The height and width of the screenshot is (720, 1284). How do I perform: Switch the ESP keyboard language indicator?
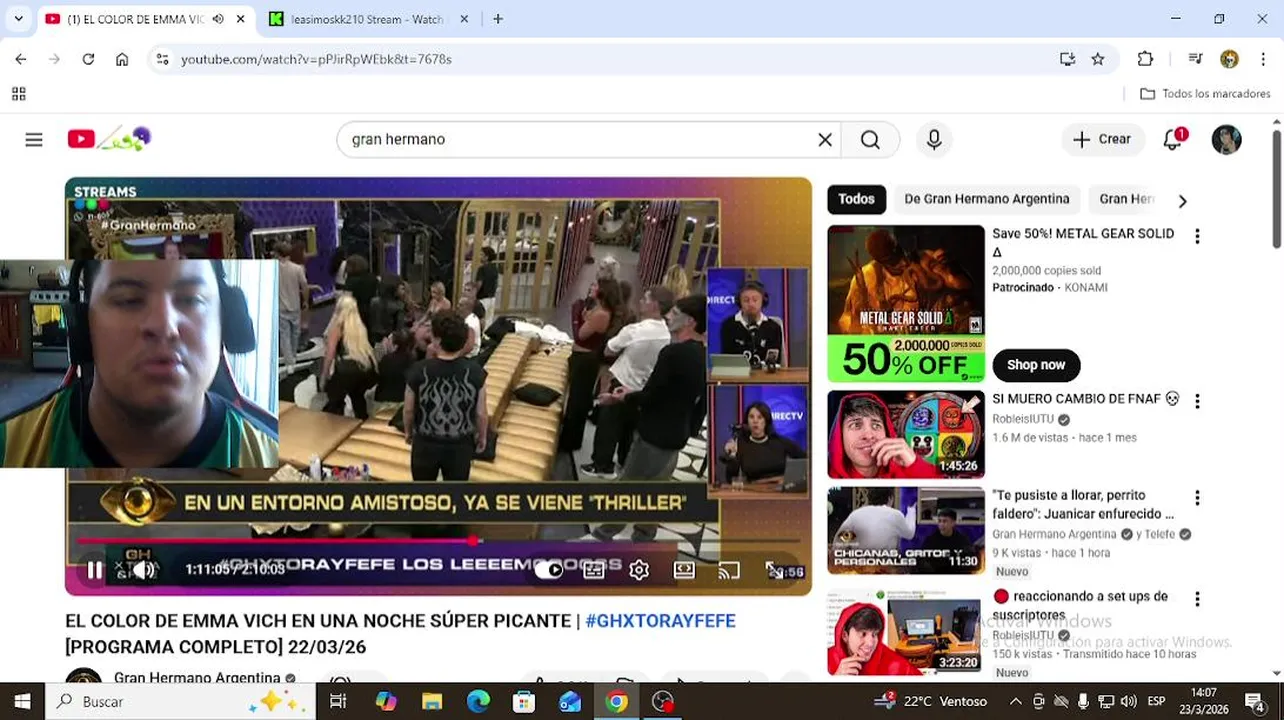(1157, 702)
